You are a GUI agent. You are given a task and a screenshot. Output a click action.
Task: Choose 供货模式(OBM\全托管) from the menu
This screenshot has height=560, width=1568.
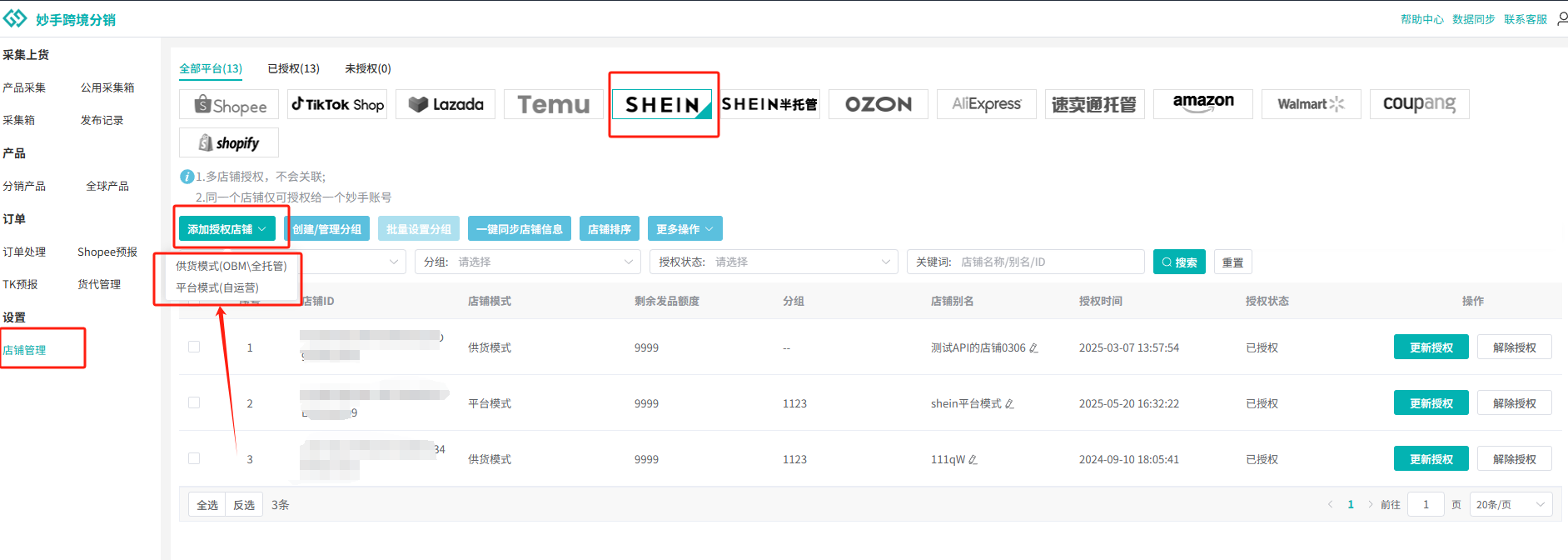tap(231, 266)
